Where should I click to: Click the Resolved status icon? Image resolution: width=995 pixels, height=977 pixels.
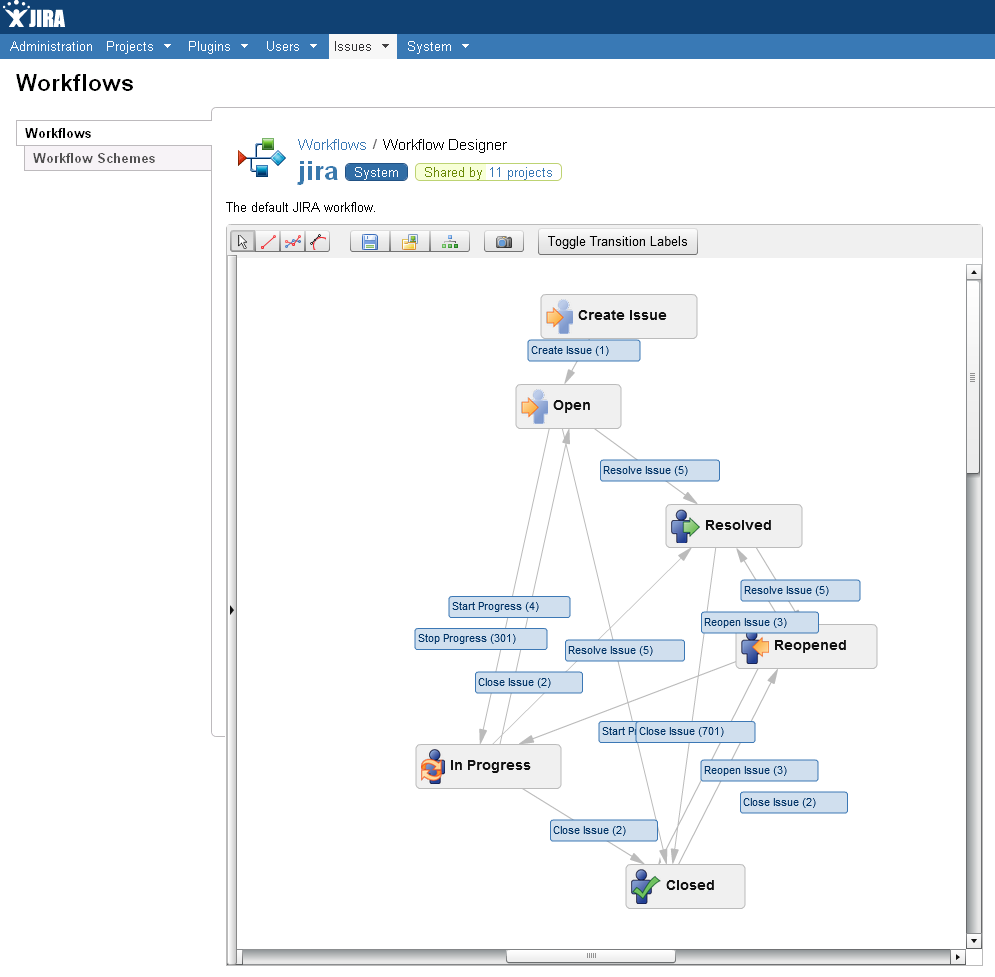coord(685,526)
